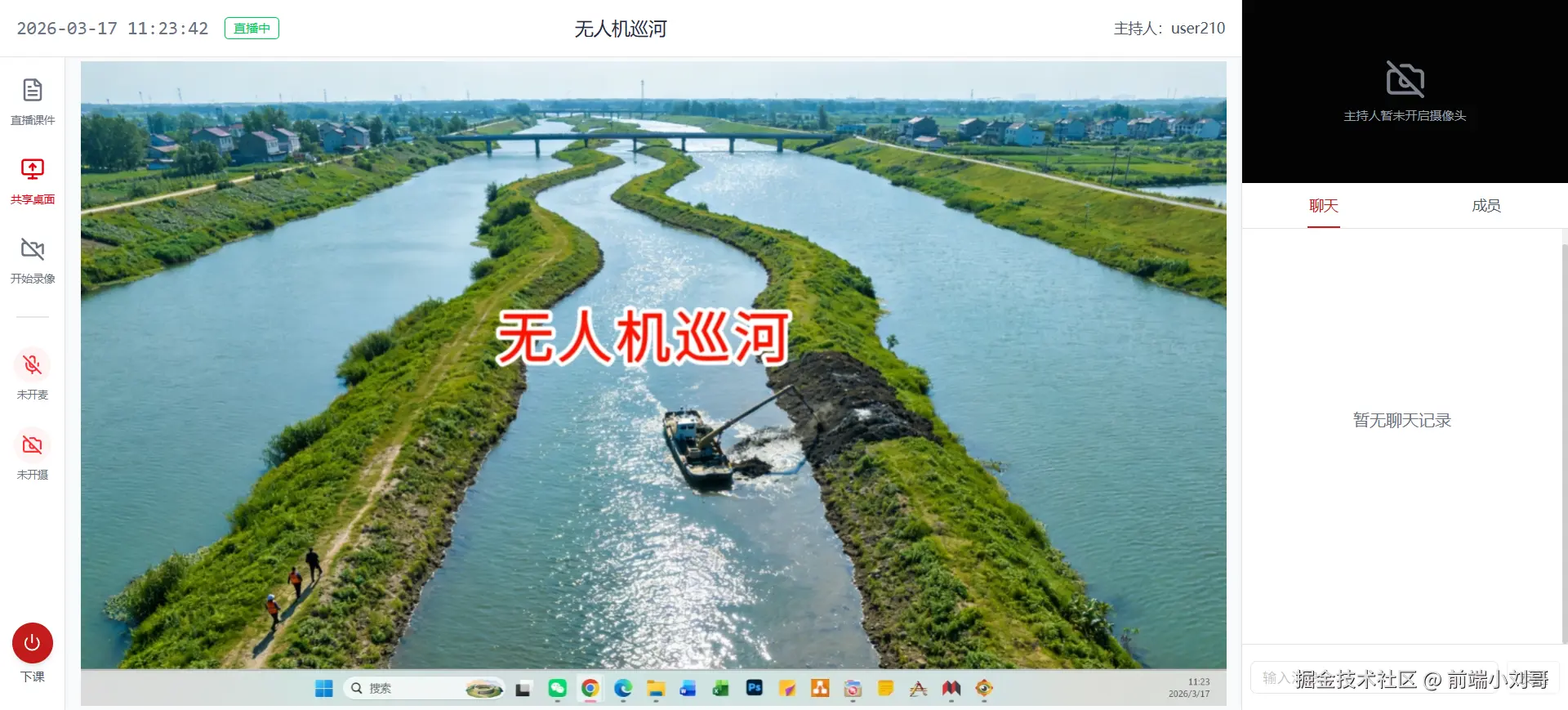
Task: Open the orange eye-shaped app taskbar icon
Action: coord(984,689)
